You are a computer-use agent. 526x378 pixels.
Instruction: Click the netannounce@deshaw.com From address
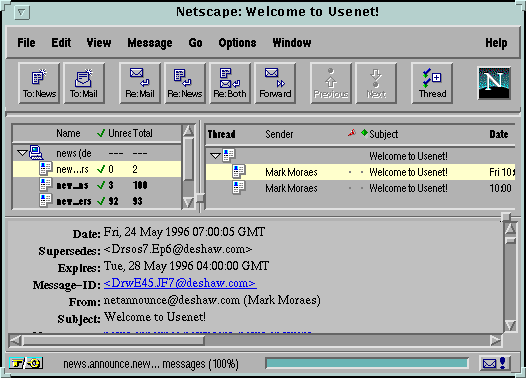coord(172,300)
